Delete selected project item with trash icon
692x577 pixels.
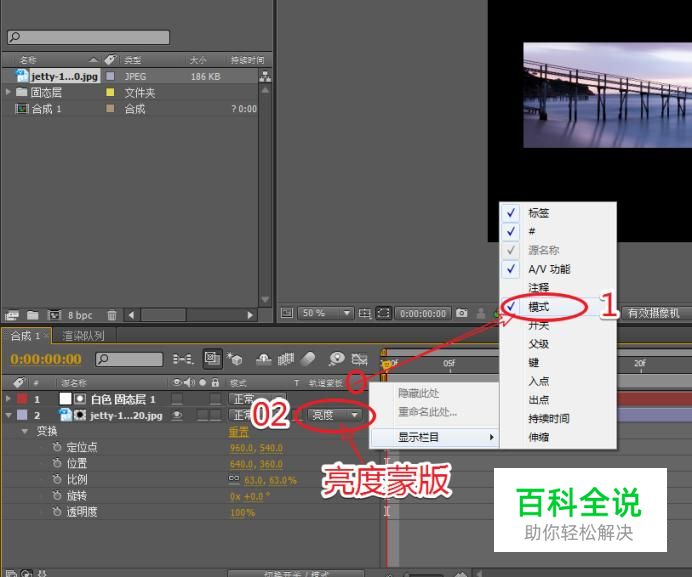112,315
